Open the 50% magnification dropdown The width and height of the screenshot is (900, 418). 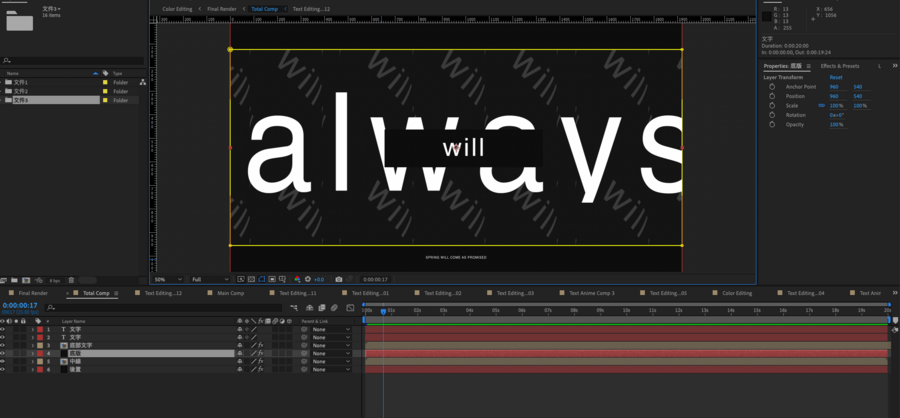pyautogui.click(x=168, y=280)
